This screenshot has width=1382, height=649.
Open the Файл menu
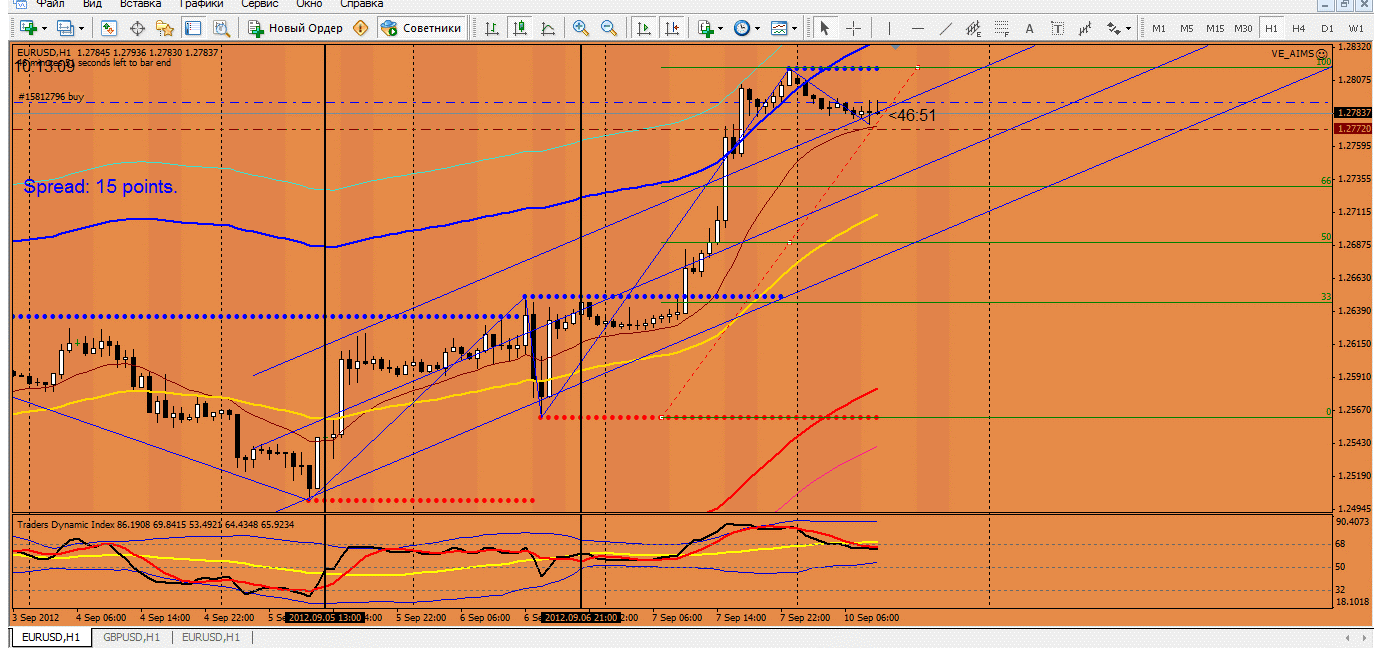coord(50,4)
